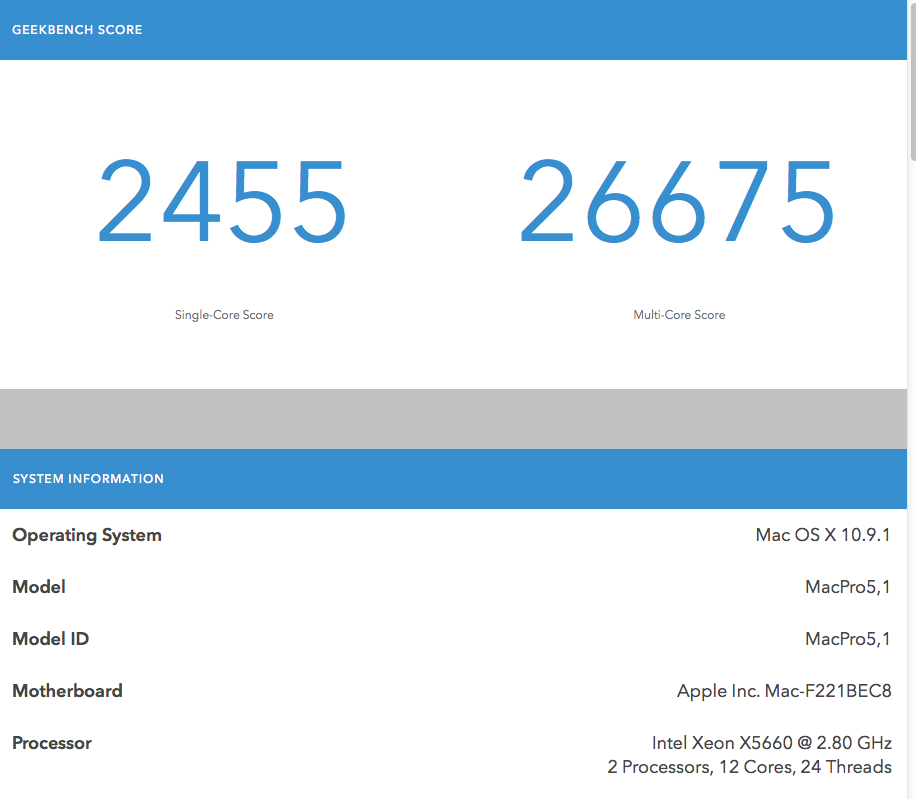Select the Model value MacPro5,1
The width and height of the screenshot is (916, 799).
(x=848, y=587)
